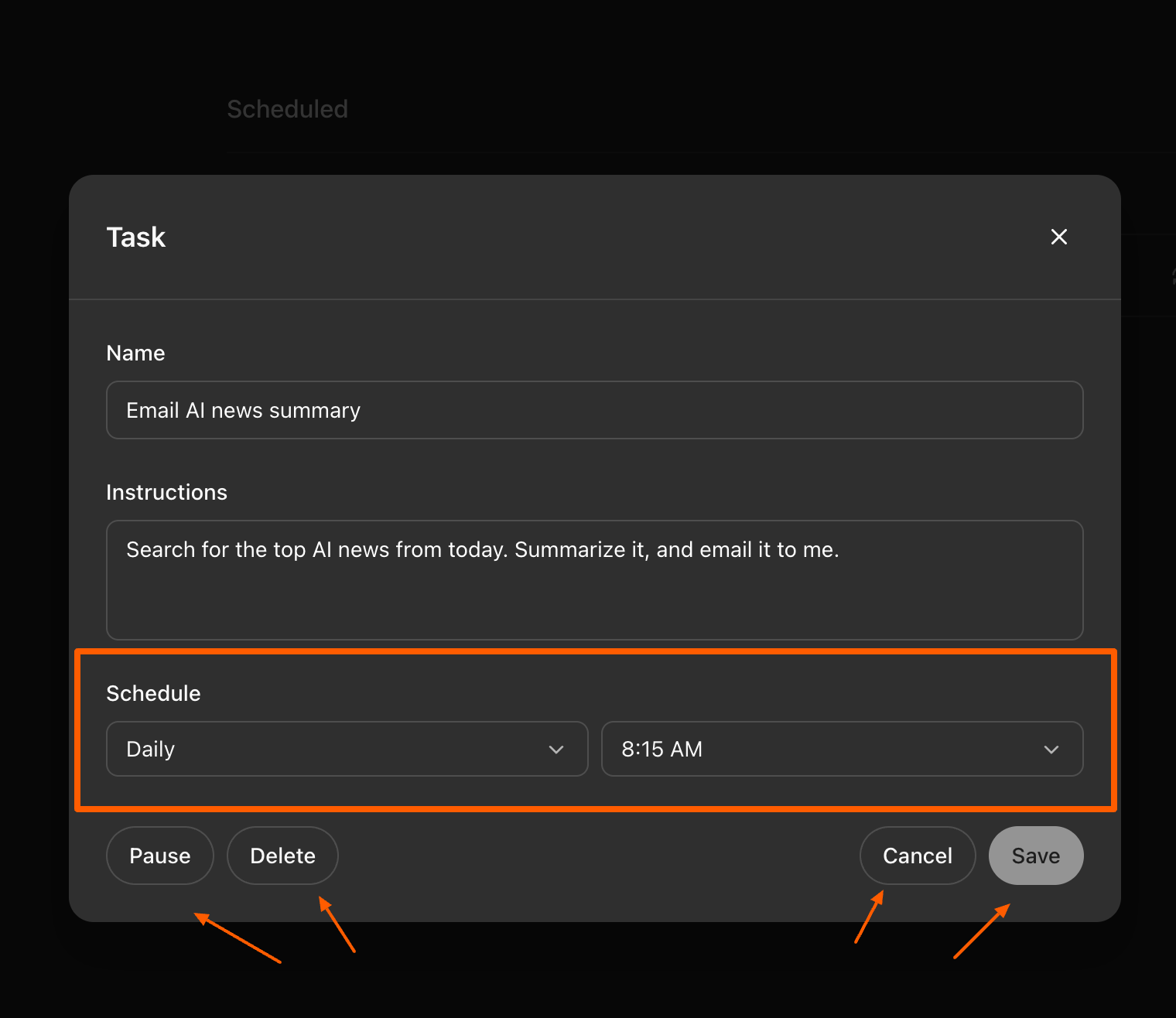The width and height of the screenshot is (1176, 1018).
Task: Click the Schedule section label
Action: (x=153, y=693)
